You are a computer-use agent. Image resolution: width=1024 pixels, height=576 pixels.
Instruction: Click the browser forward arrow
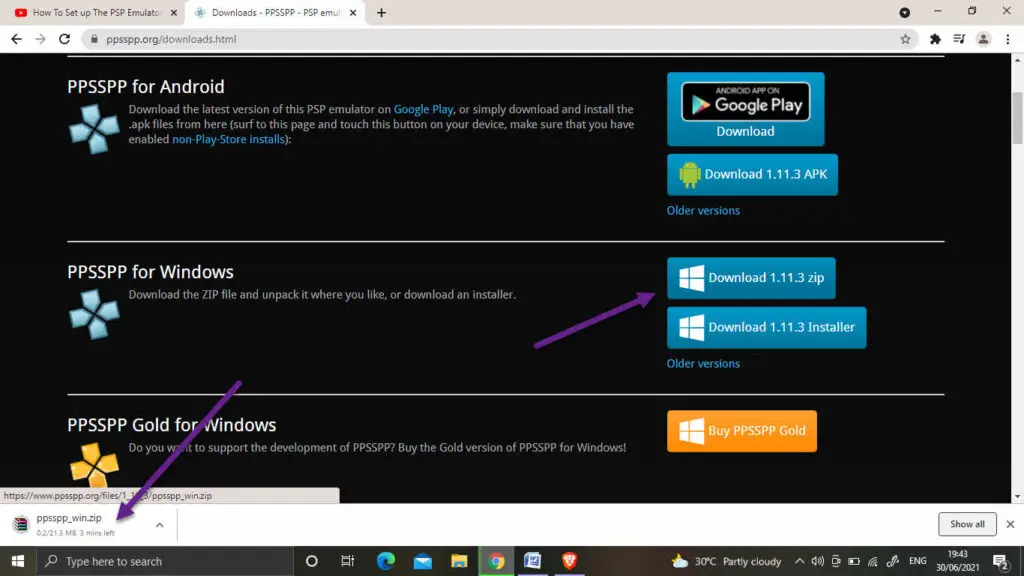40,39
